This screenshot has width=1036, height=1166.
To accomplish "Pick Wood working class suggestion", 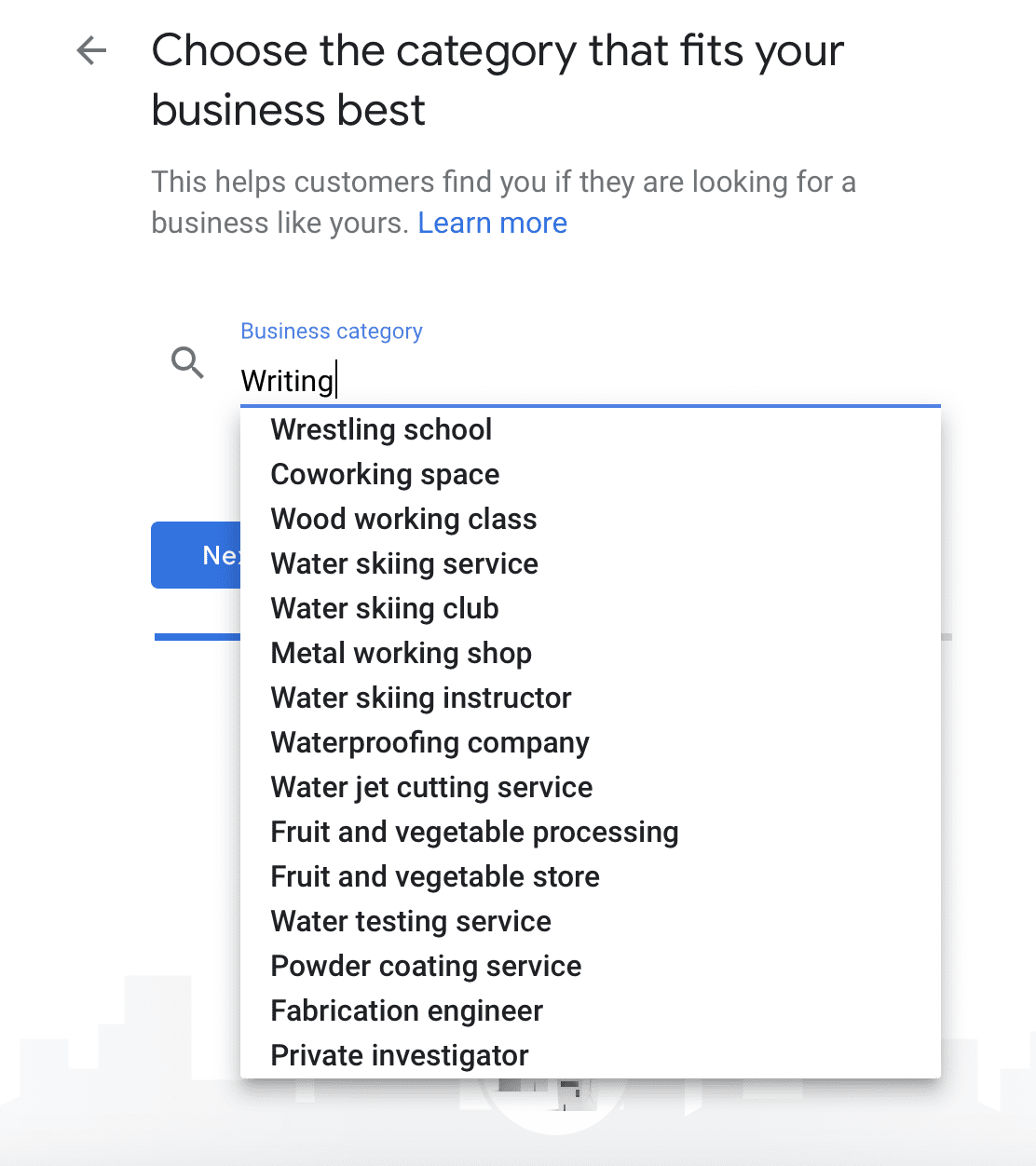I will coord(403,519).
